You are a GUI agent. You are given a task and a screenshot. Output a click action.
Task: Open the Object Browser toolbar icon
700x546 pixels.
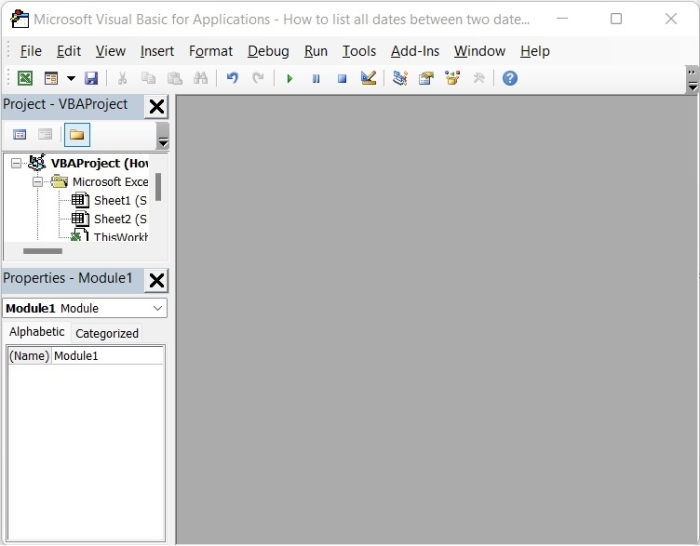coord(452,78)
